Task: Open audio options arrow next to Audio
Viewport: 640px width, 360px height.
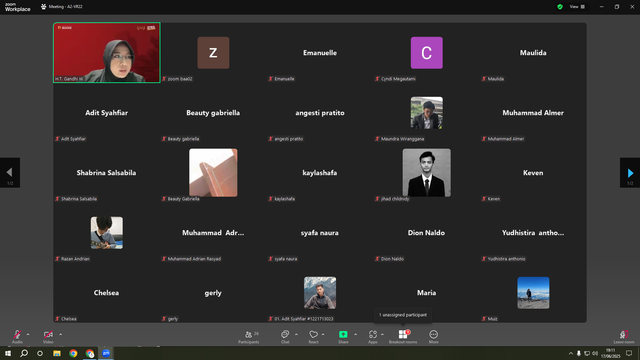Action: pos(28,334)
